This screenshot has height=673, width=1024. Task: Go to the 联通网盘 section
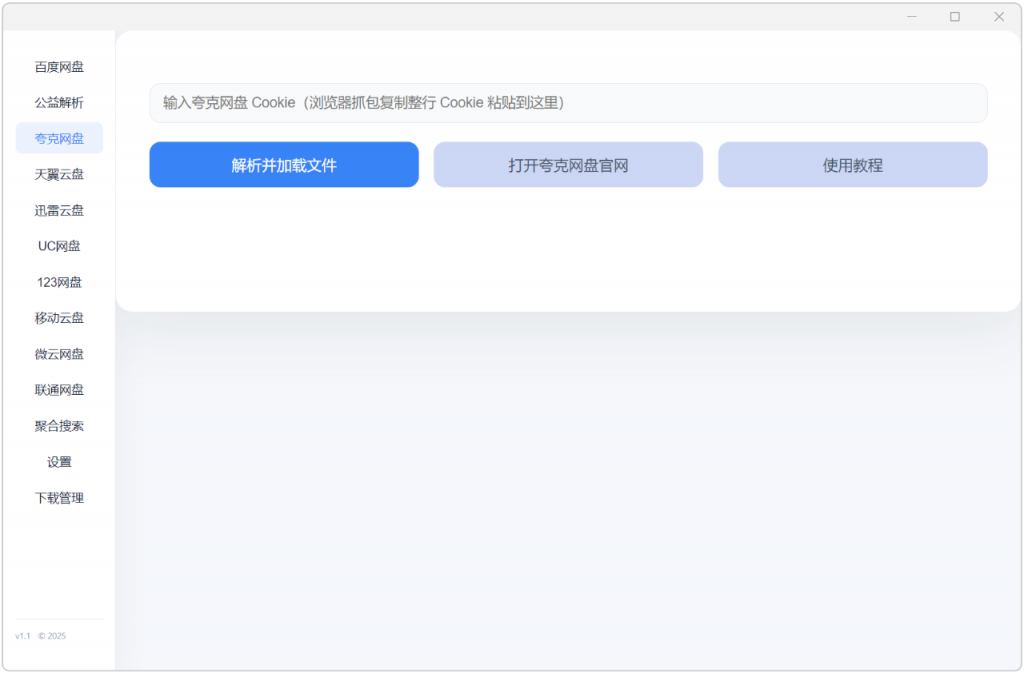(x=59, y=390)
